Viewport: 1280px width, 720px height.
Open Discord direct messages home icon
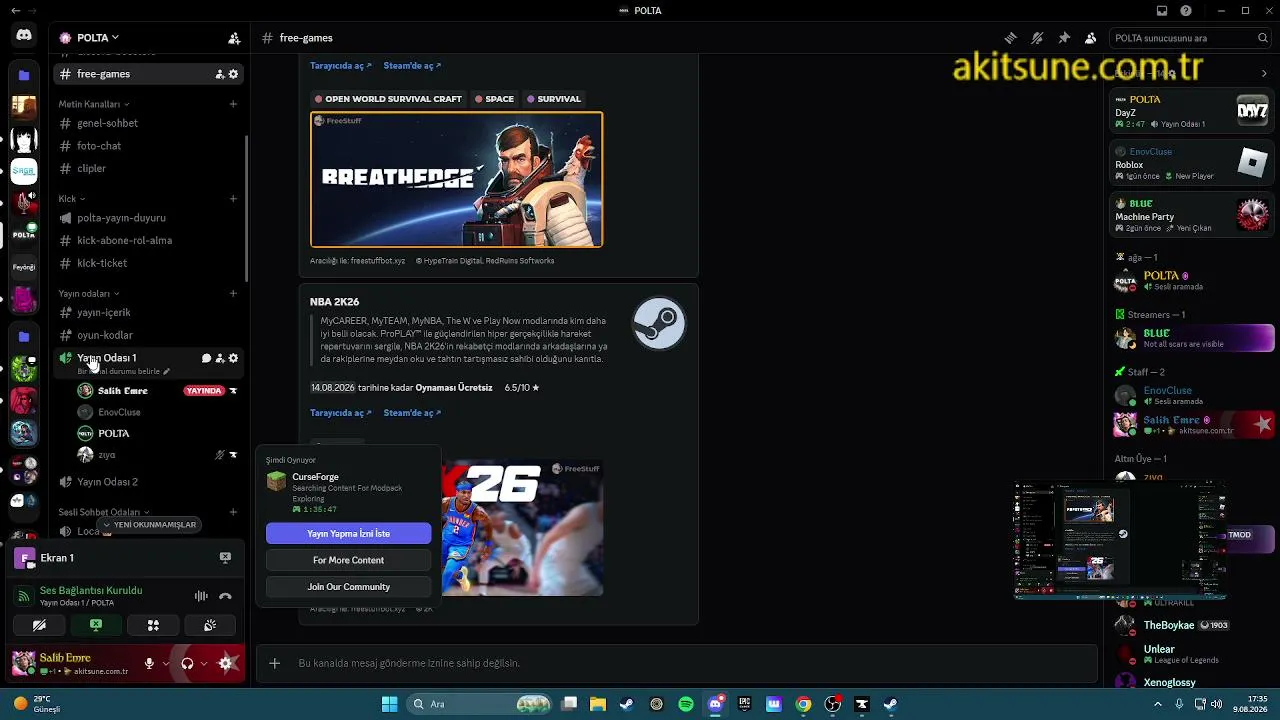click(x=24, y=36)
